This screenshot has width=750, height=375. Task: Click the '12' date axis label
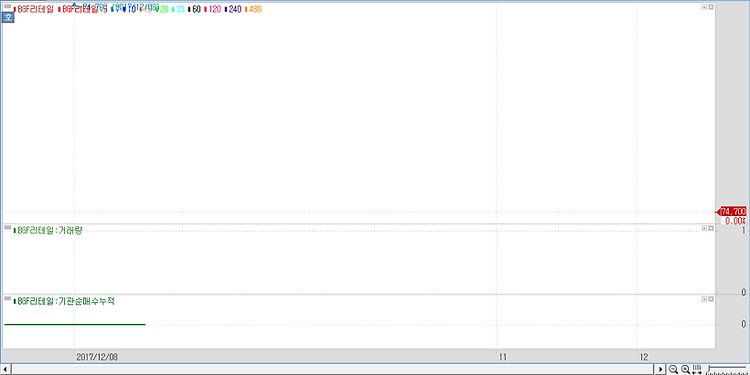(x=644, y=357)
